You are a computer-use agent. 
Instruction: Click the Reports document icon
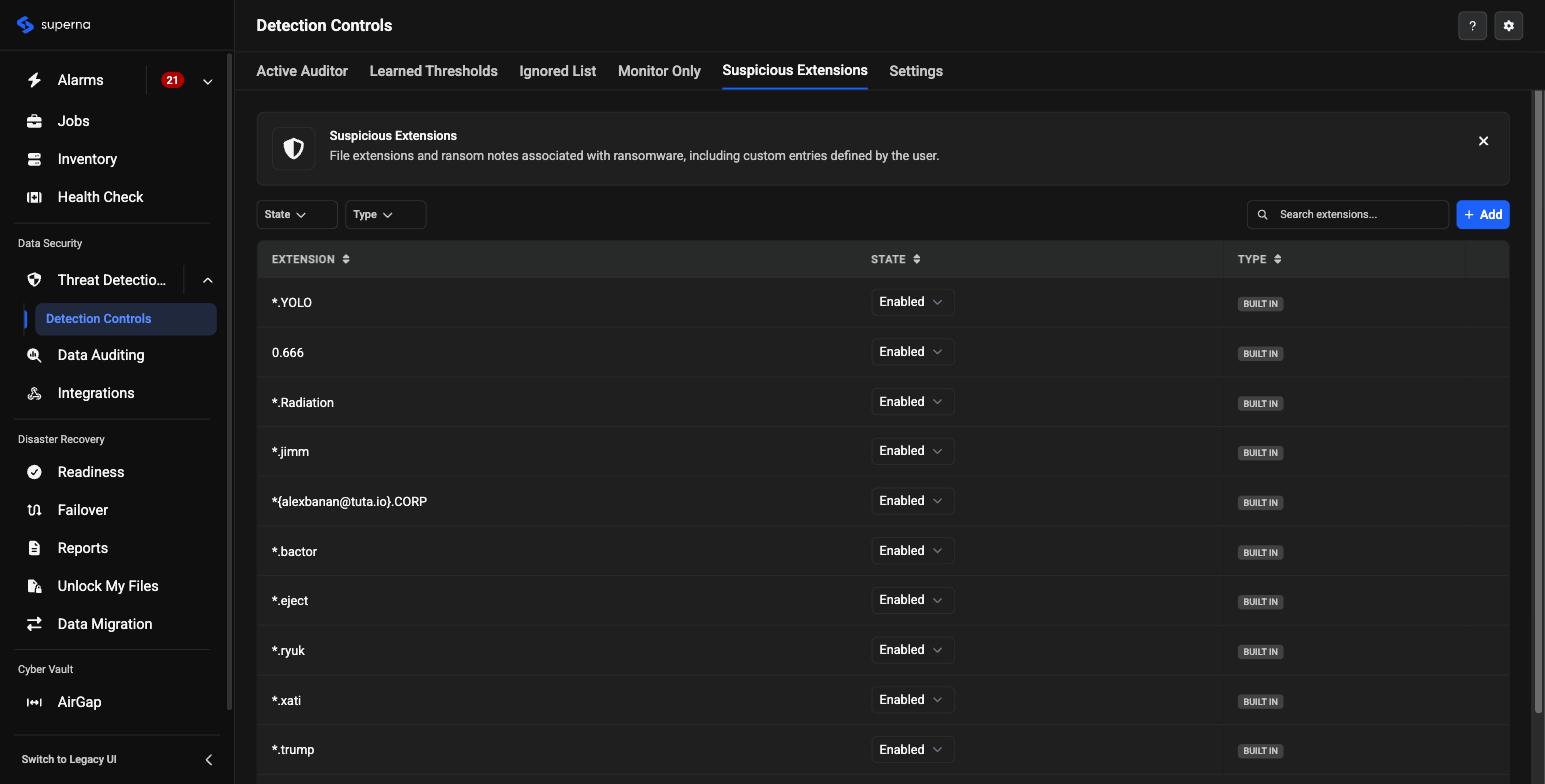(34, 548)
